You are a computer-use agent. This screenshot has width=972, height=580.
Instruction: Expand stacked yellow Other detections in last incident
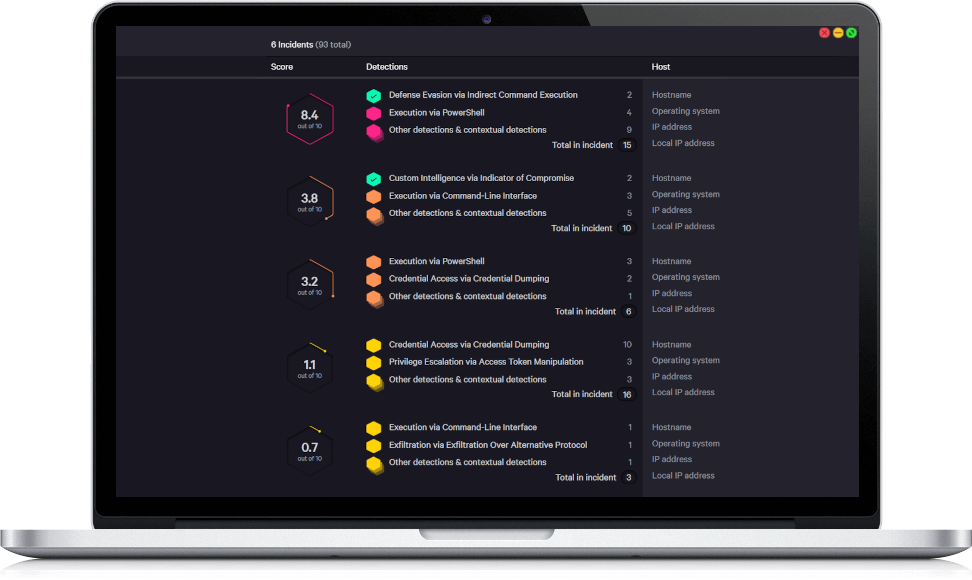click(374, 464)
